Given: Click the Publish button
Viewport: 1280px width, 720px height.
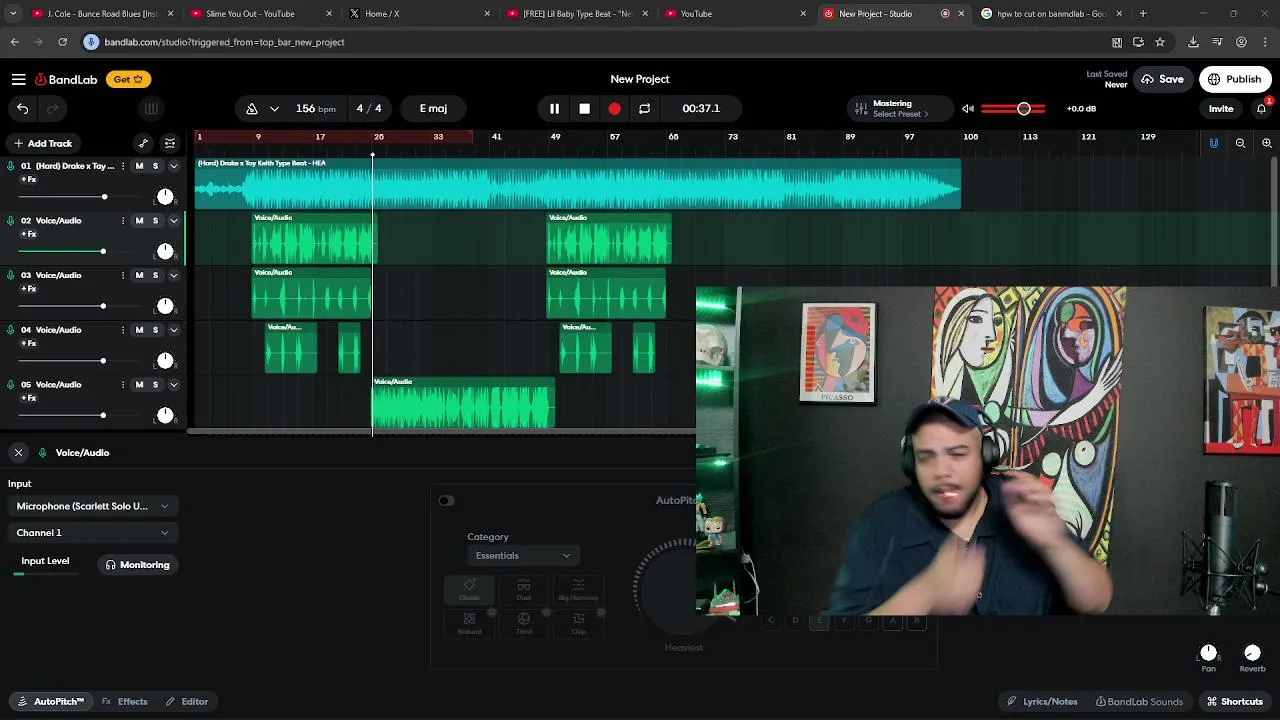Looking at the screenshot, I should (x=1235, y=79).
